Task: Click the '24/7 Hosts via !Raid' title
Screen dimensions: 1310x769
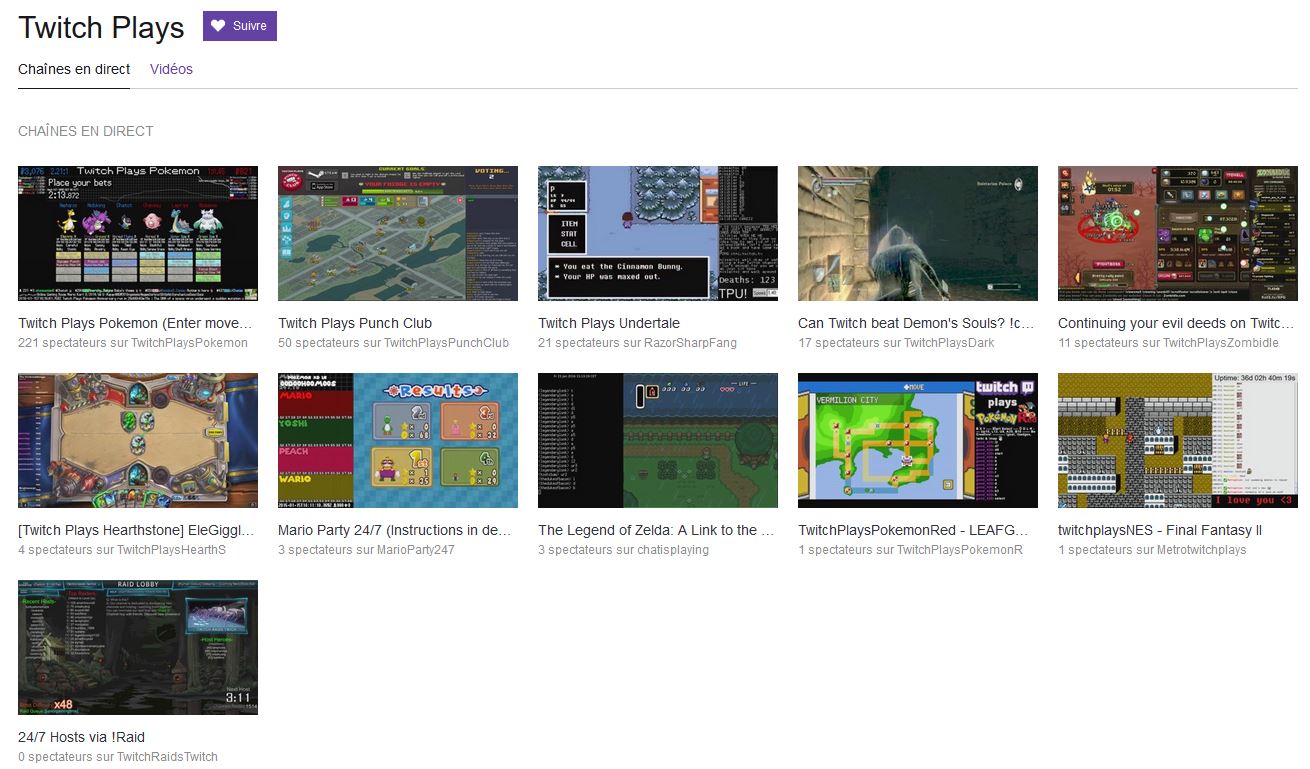Action: point(81,737)
